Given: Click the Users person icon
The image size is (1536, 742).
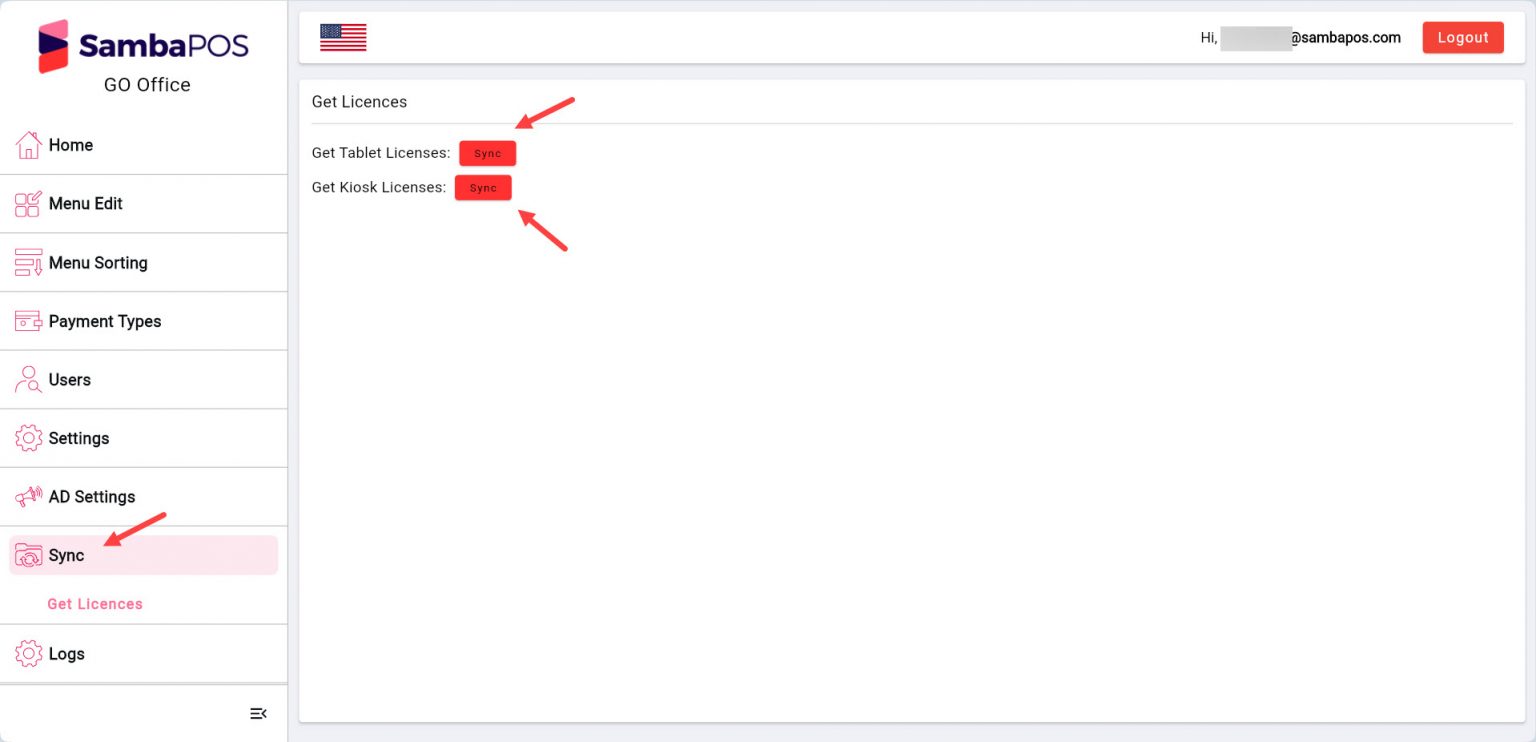Looking at the screenshot, I should pyautogui.click(x=28, y=380).
